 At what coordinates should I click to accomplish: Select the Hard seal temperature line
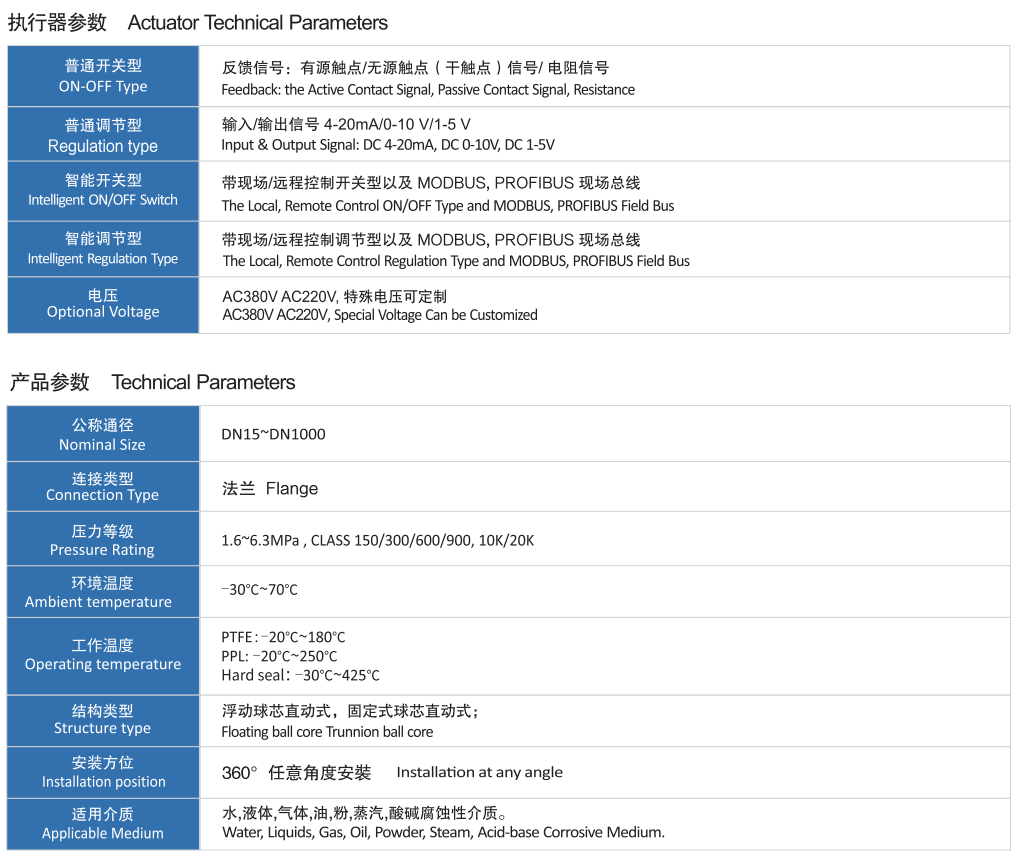pyautogui.click(x=300, y=676)
